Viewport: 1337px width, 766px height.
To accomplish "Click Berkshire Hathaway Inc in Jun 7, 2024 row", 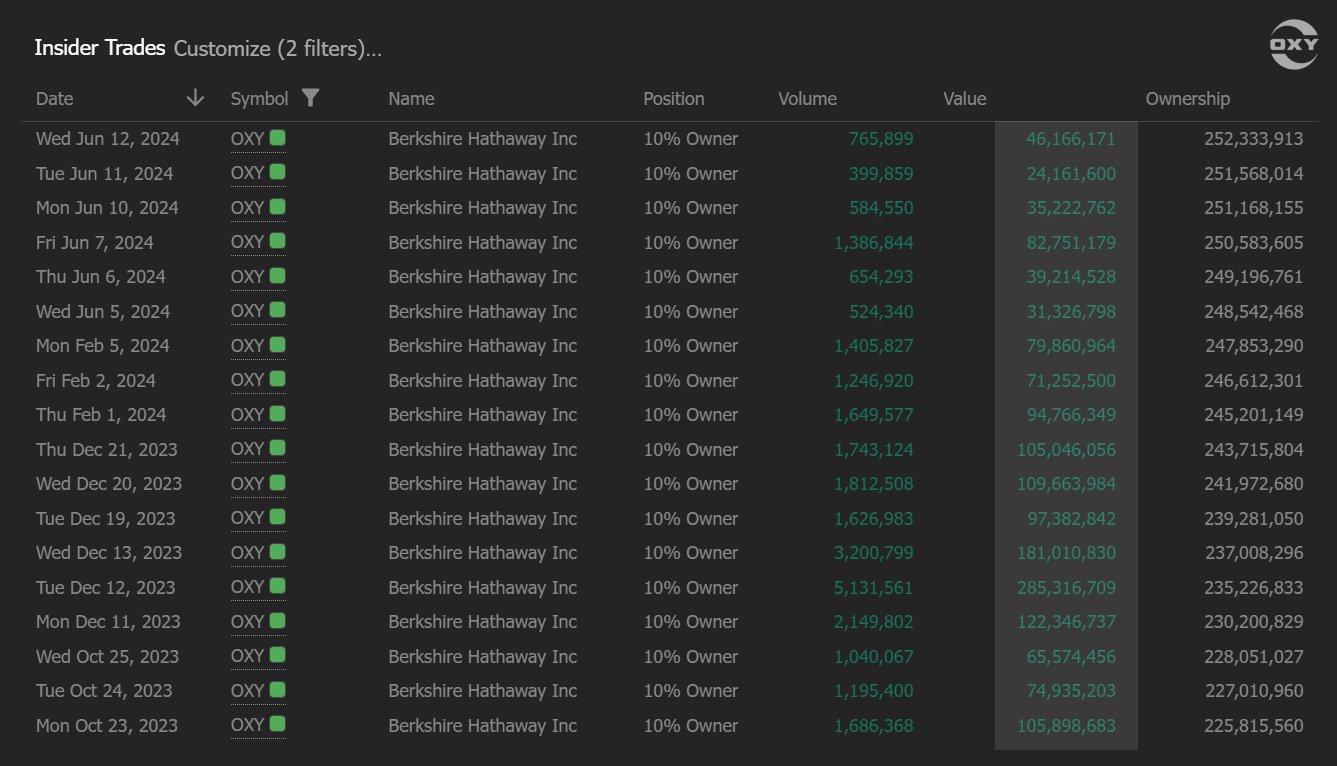I will tap(483, 243).
